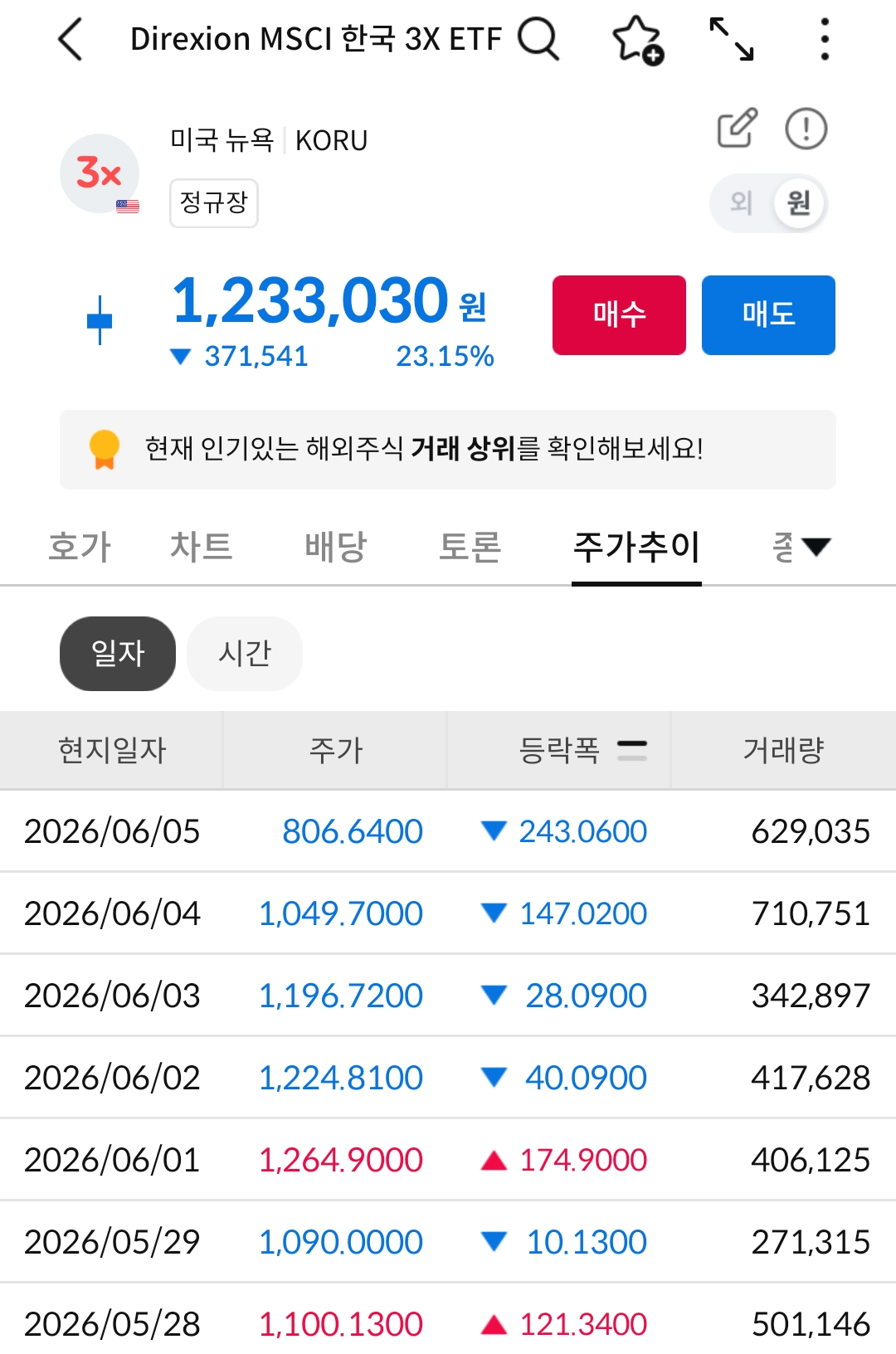Tap change value 147.0200

[582, 913]
